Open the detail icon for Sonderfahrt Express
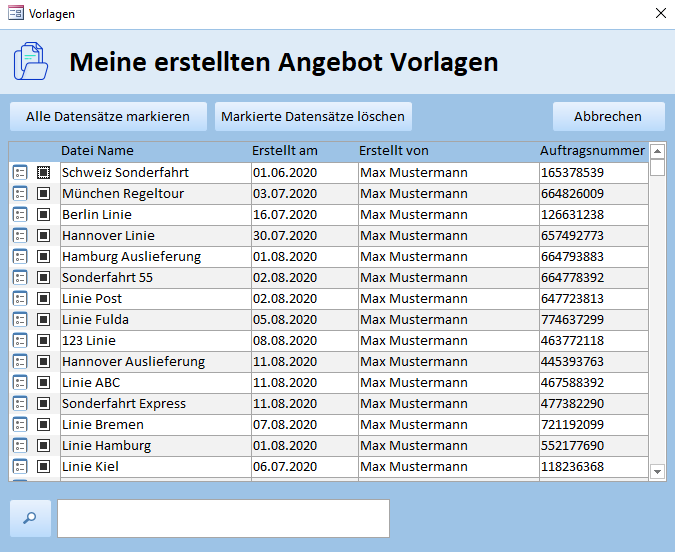The width and height of the screenshot is (675, 552). click(x=20, y=404)
